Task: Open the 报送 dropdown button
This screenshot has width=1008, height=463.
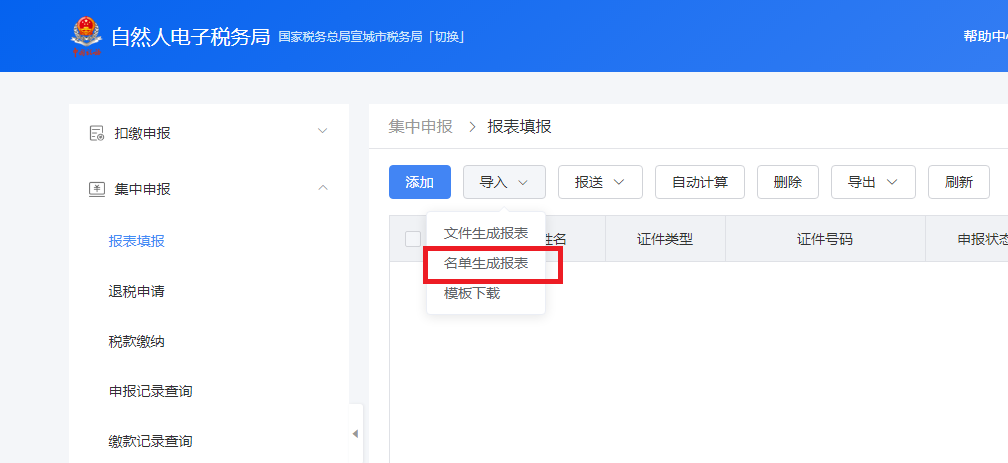Action: [x=598, y=182]
